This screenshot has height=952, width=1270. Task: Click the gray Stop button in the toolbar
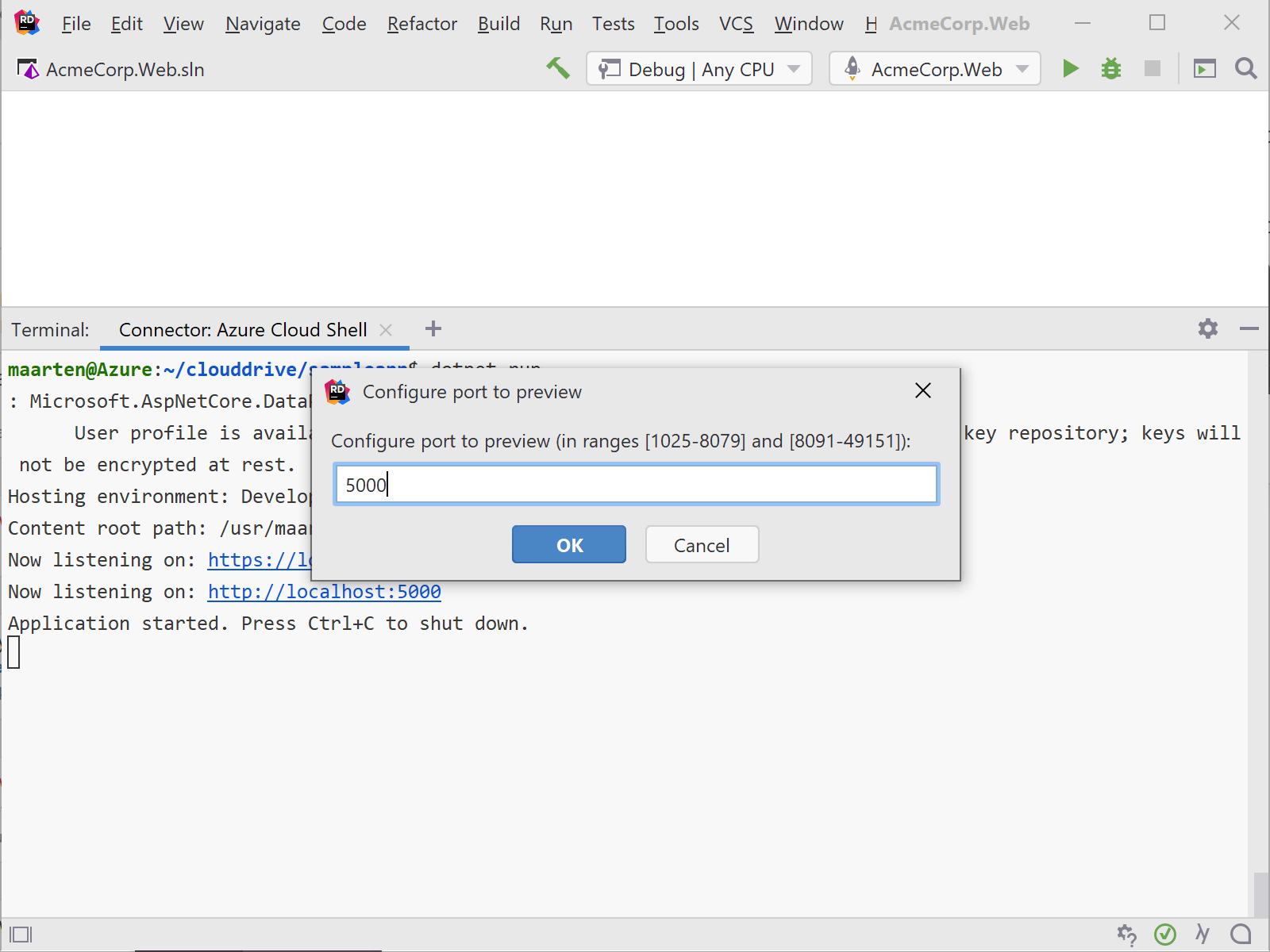pos(1153,69)
